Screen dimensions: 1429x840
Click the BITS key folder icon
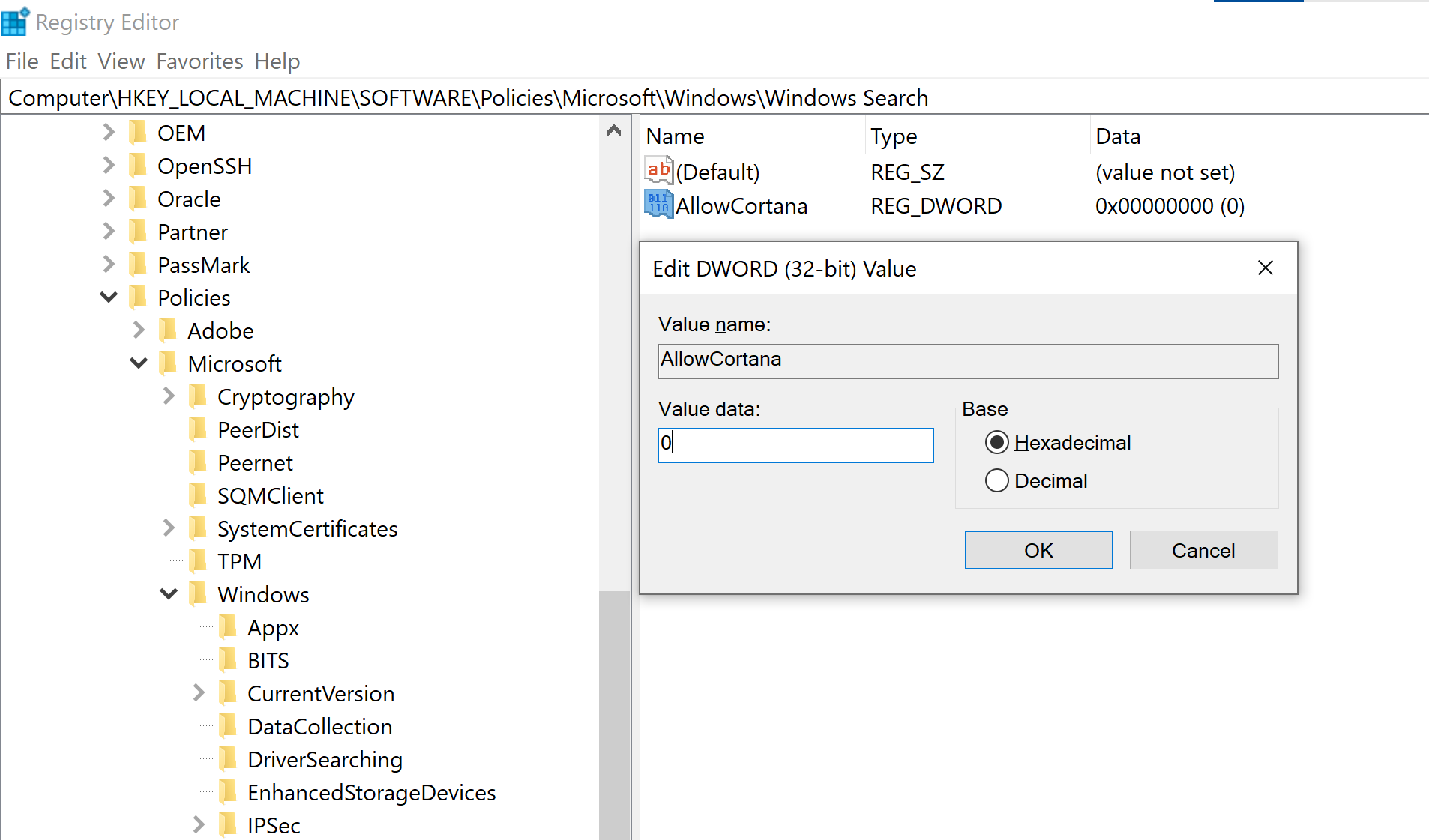pyautogui.click(x=228, y=660)
